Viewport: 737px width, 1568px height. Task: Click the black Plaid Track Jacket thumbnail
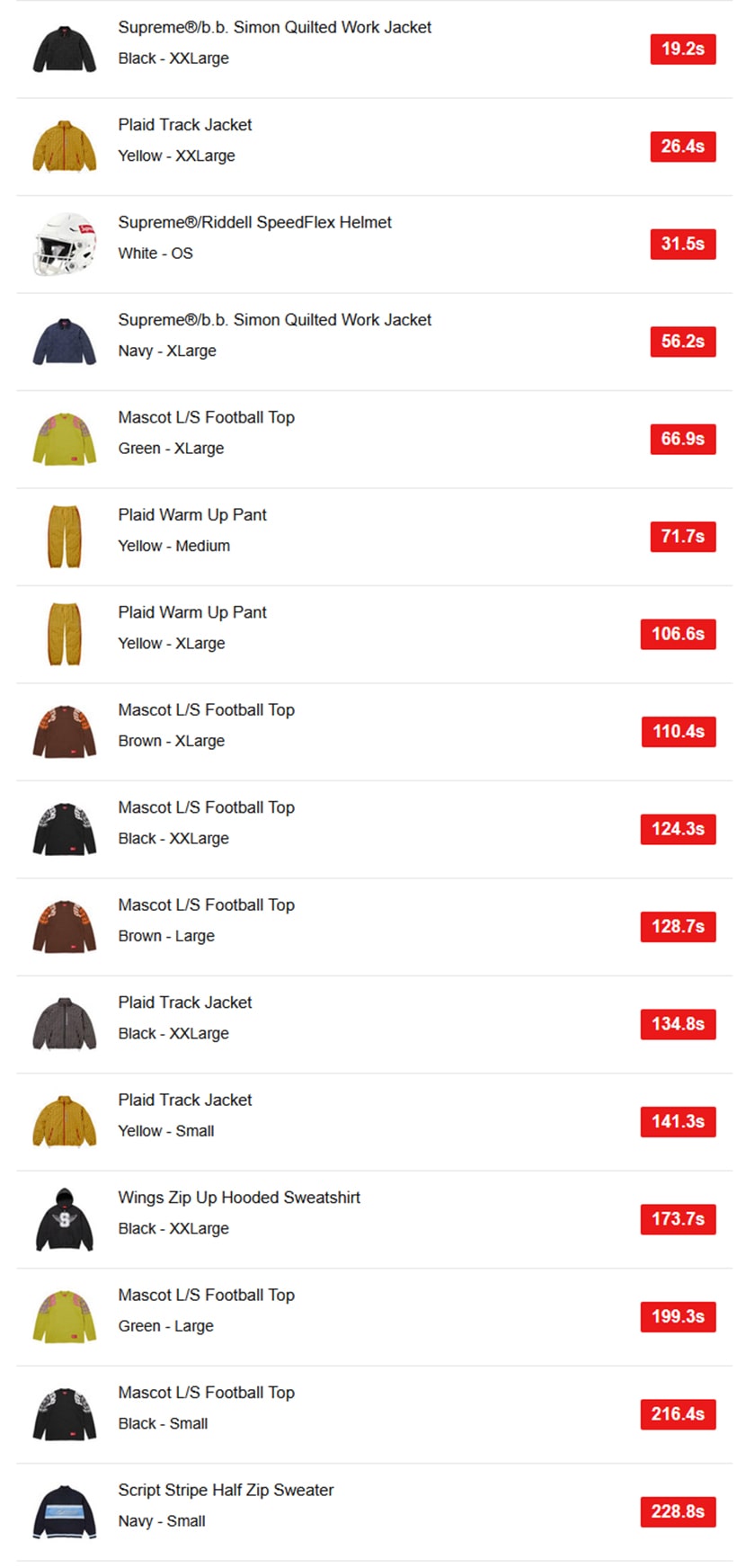coord(65,1024)
